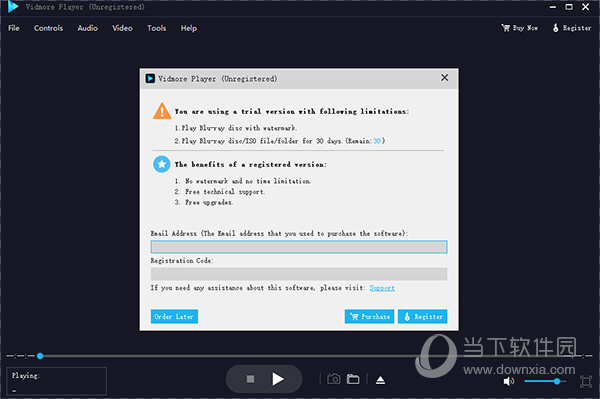Click the 'Playing:' status label
600x399 pixels.
(26, 375)
